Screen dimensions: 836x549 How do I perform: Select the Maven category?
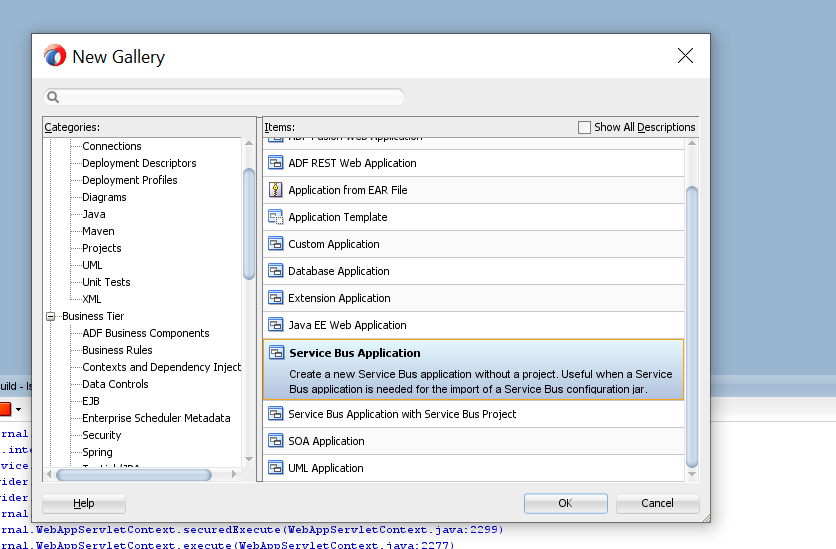[98, 231]
